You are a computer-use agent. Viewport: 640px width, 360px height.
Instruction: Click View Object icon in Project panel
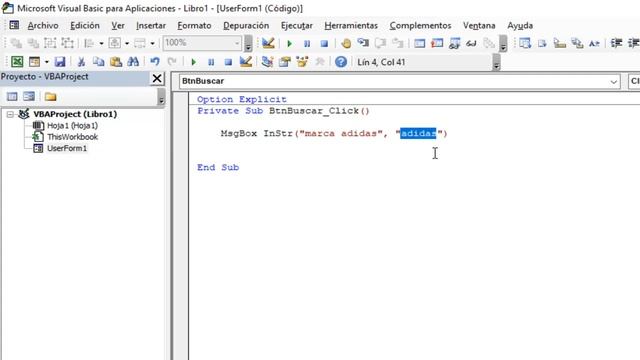coord(29,96)
